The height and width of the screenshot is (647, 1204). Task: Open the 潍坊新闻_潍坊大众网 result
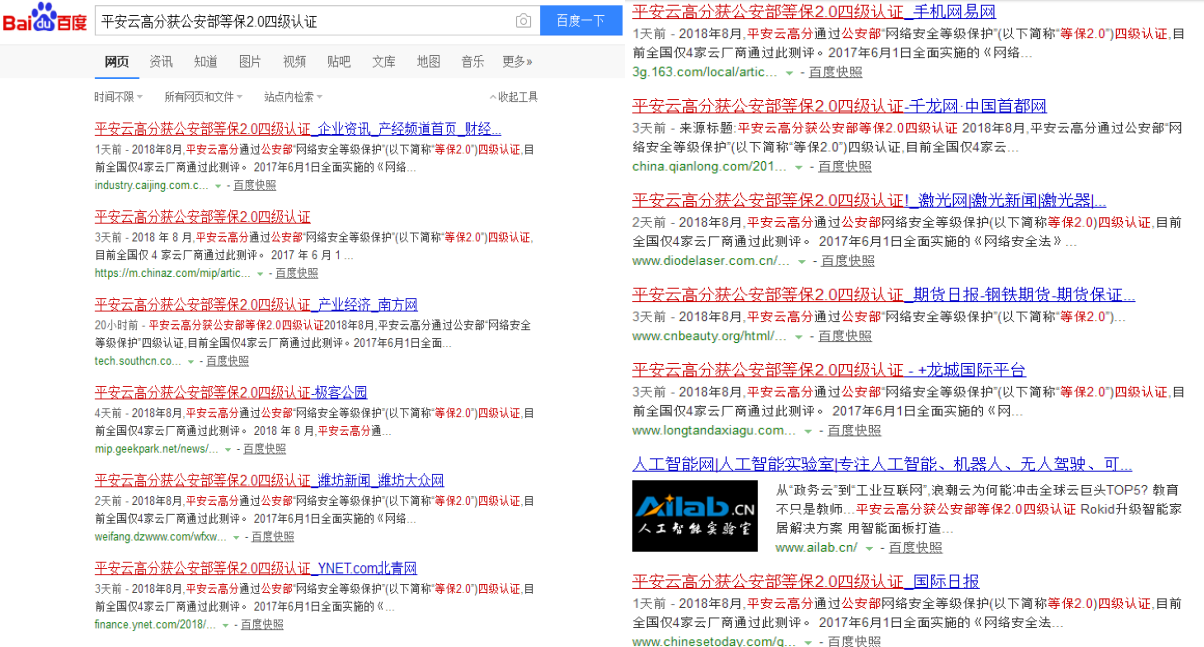(269, 480)
